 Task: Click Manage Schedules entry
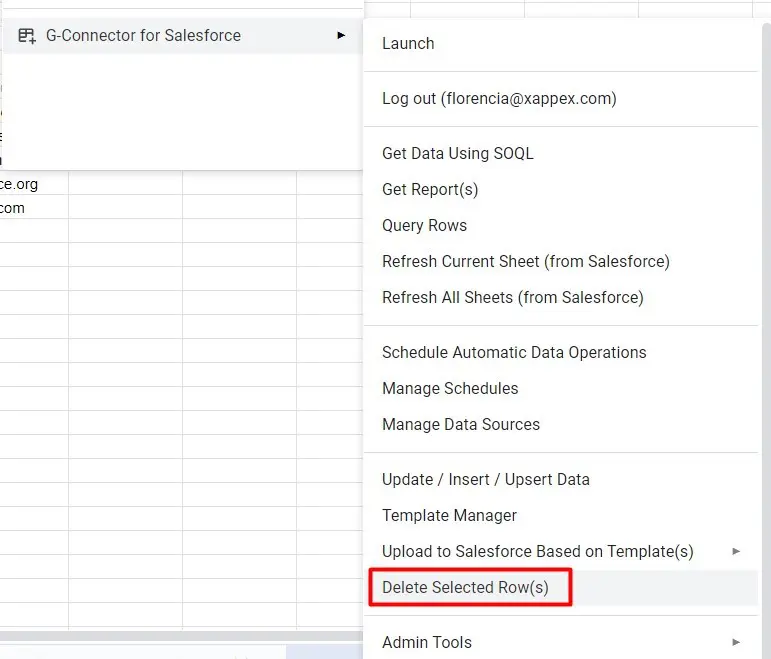coord(561,388)
